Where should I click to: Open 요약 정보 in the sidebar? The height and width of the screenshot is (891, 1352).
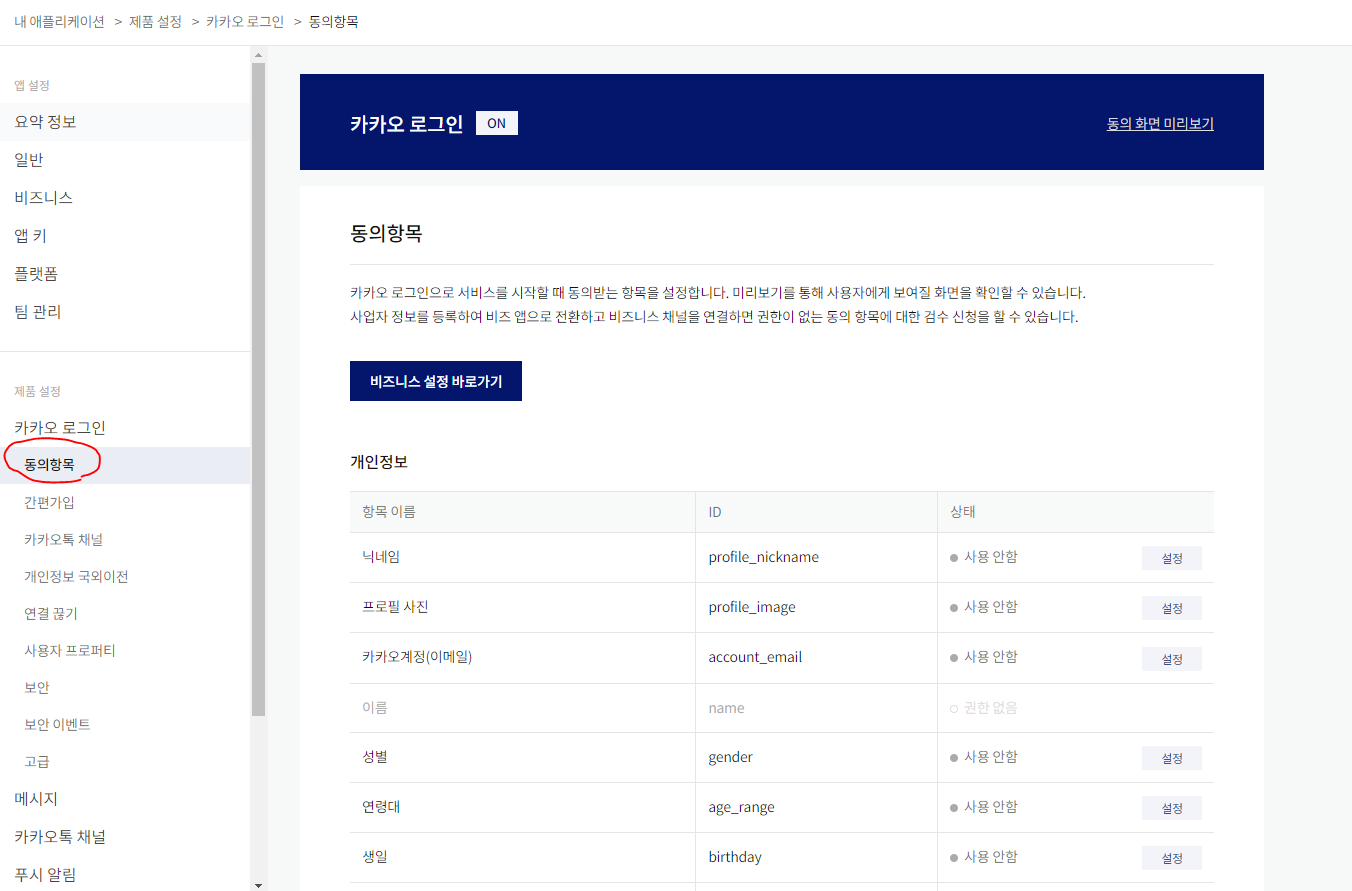point(125,122)
